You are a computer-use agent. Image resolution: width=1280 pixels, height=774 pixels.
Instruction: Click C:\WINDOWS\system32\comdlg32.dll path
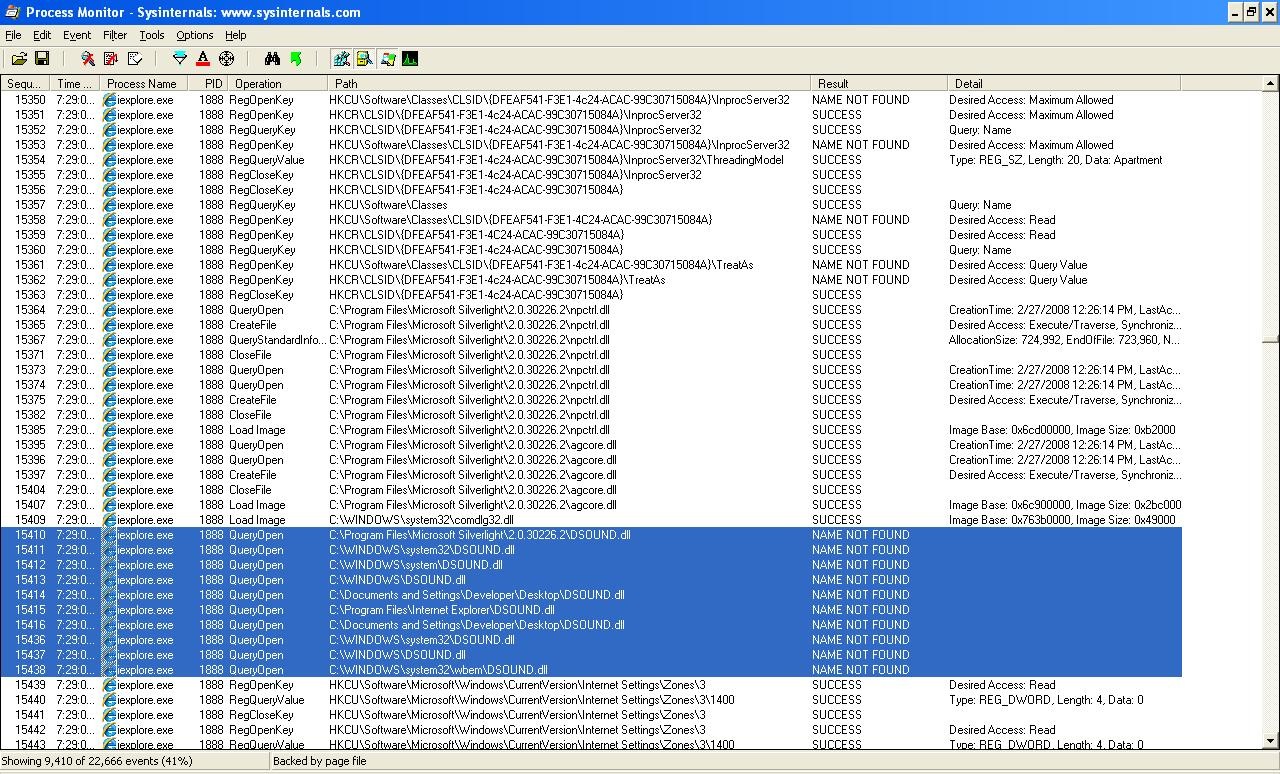[422, 520]
